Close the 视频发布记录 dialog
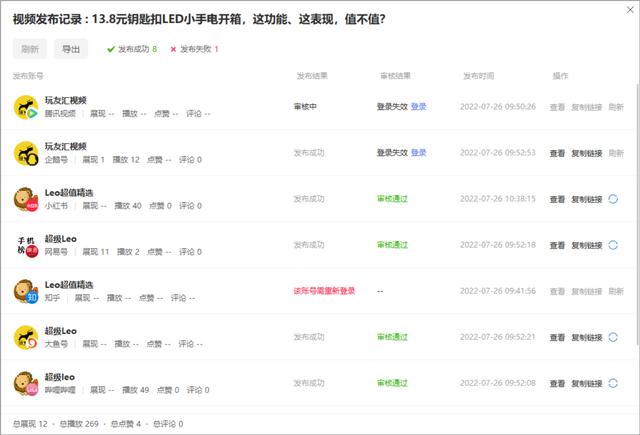 point(630,10)
